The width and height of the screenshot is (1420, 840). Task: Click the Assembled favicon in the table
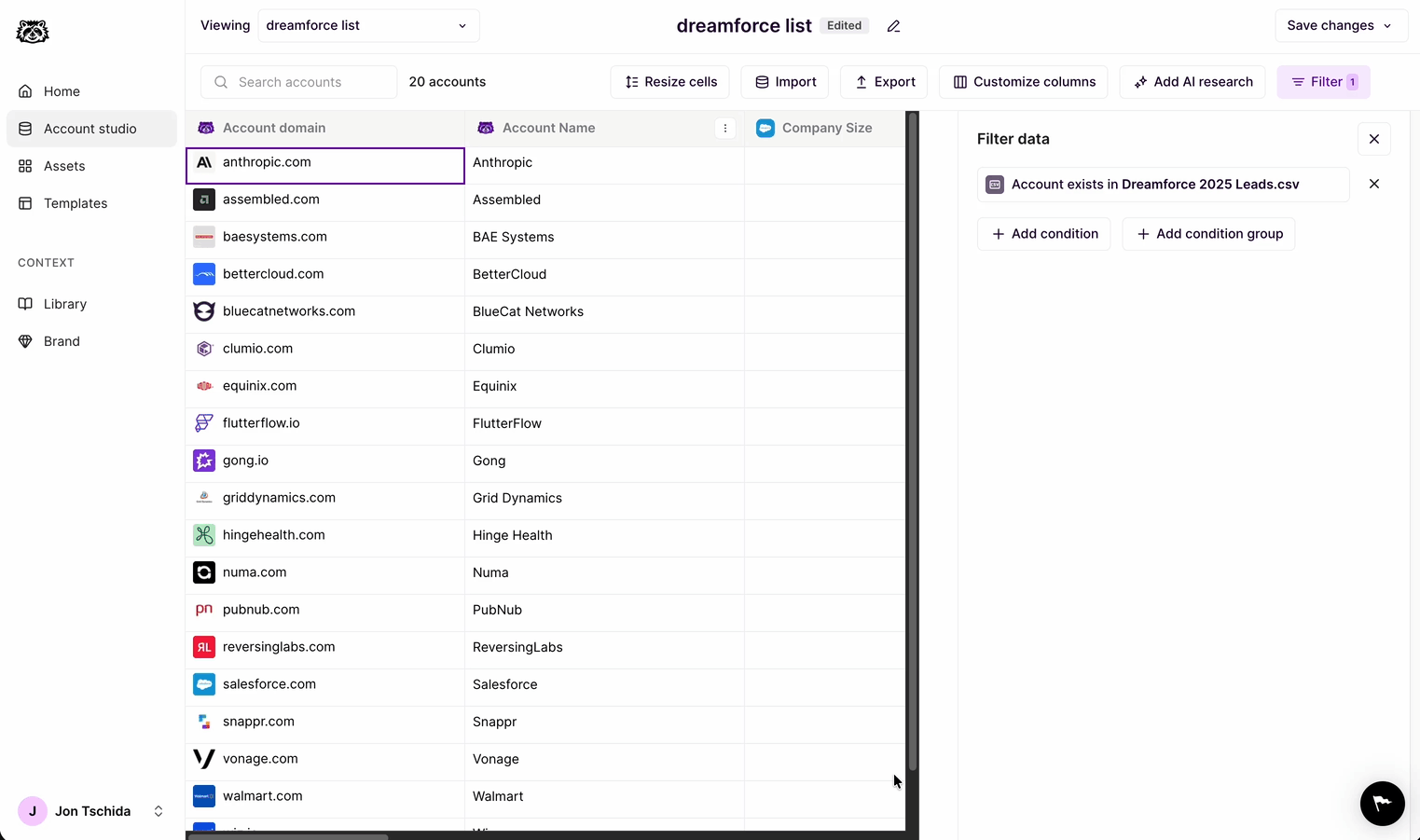point(204,200)
